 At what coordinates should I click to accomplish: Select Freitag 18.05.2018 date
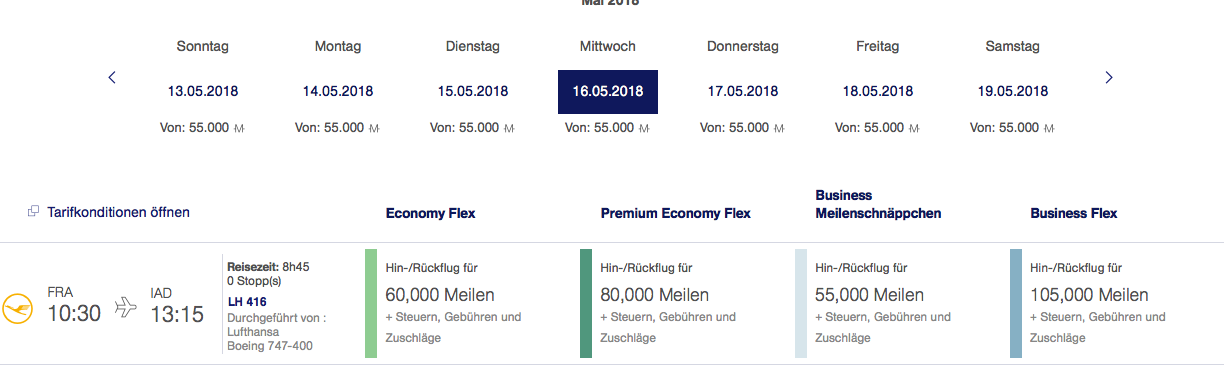tap(878, 91)
